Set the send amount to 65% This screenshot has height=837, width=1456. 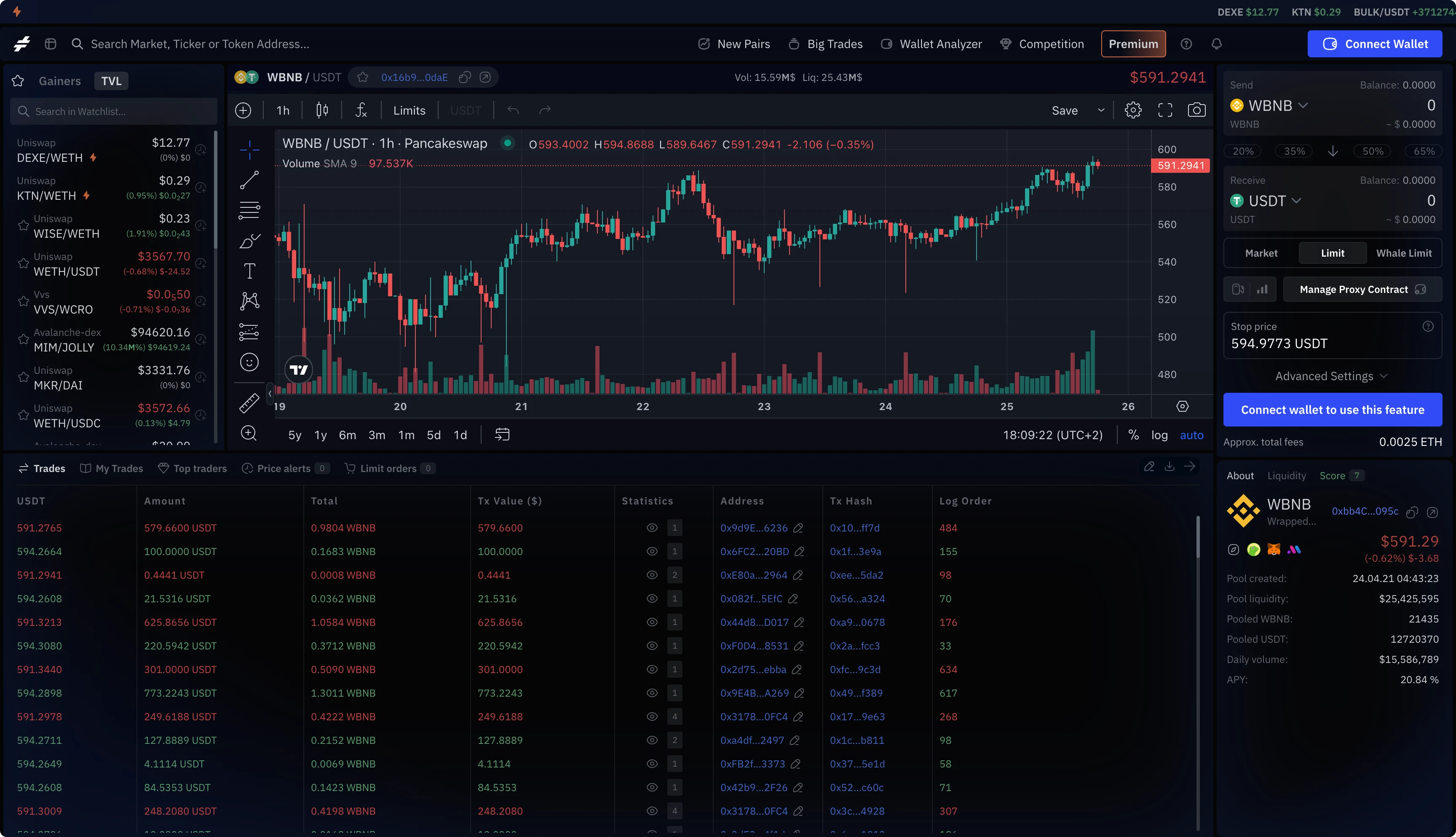(x=1424, y=151)
